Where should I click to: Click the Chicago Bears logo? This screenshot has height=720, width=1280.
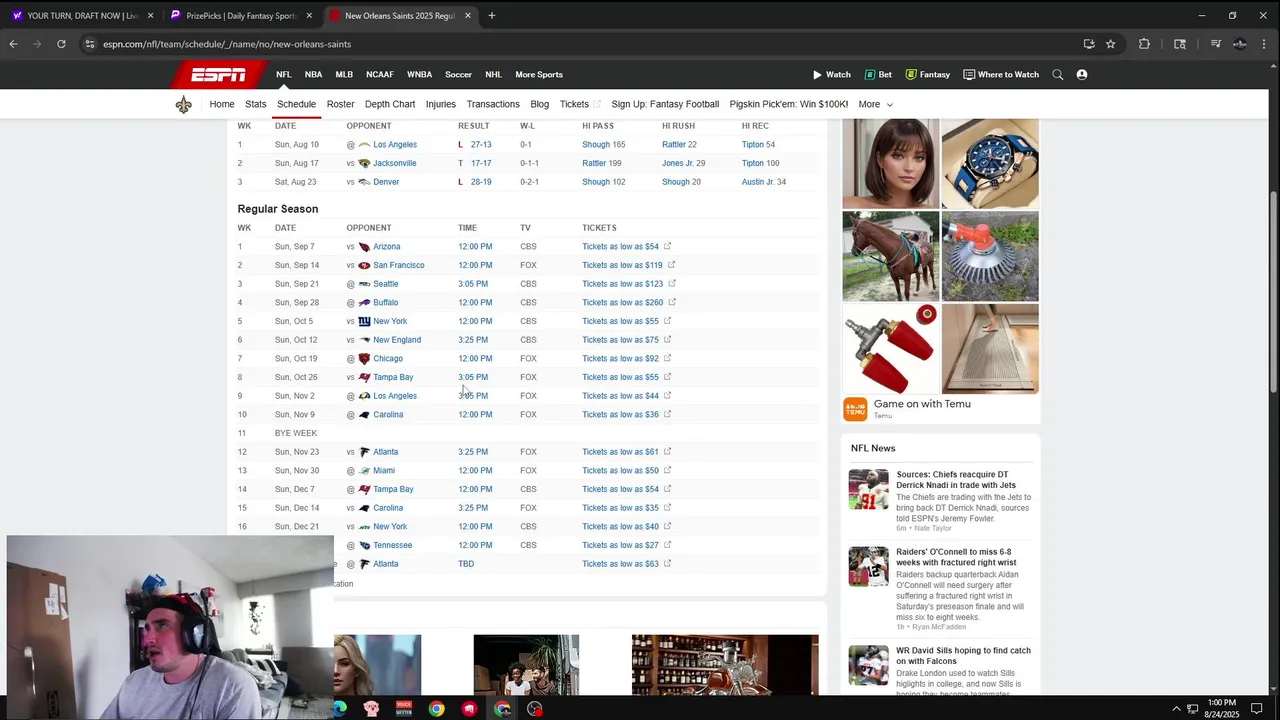tap(364, 359)
